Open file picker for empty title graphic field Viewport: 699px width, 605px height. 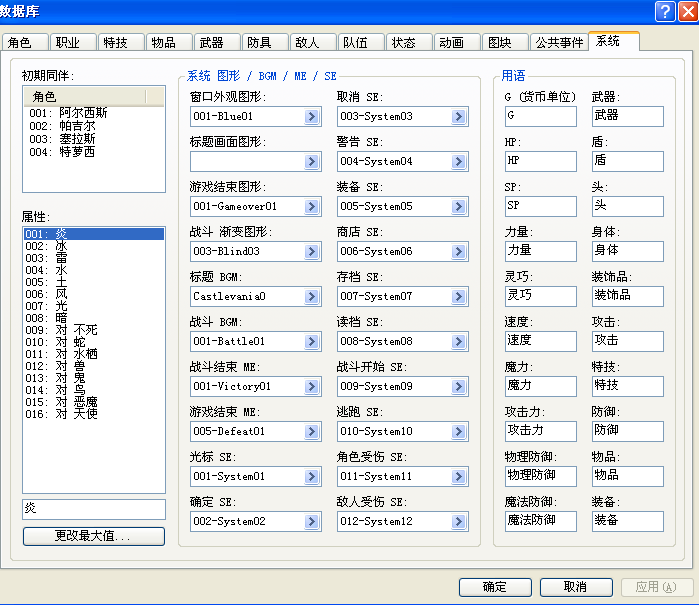tap(312, 161)
